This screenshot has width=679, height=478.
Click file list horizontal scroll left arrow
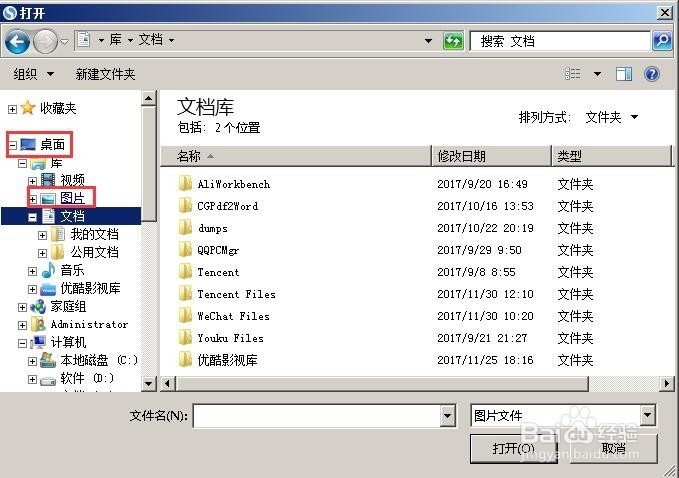168,384
